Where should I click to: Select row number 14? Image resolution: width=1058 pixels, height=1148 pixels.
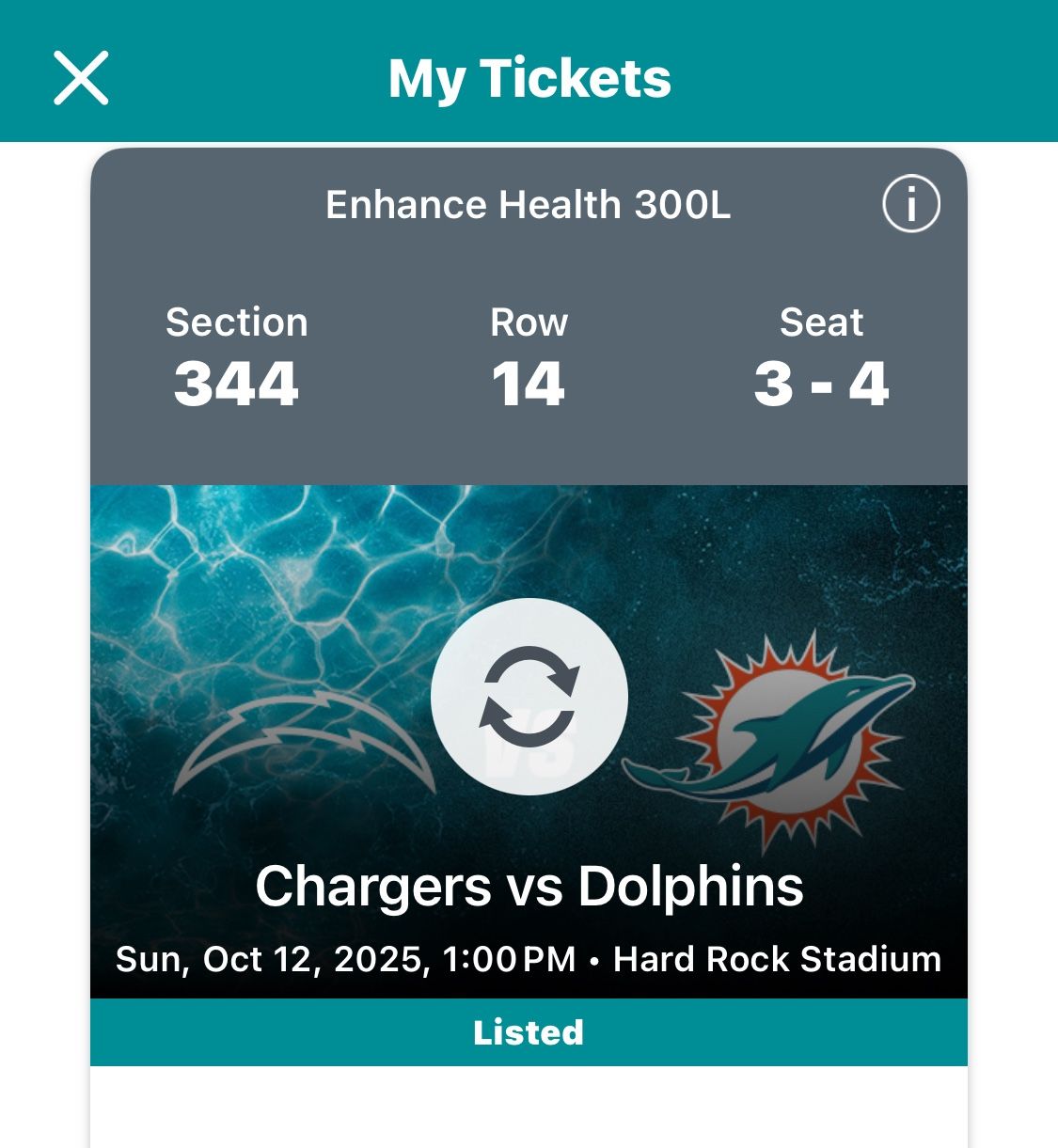[529, 384]
